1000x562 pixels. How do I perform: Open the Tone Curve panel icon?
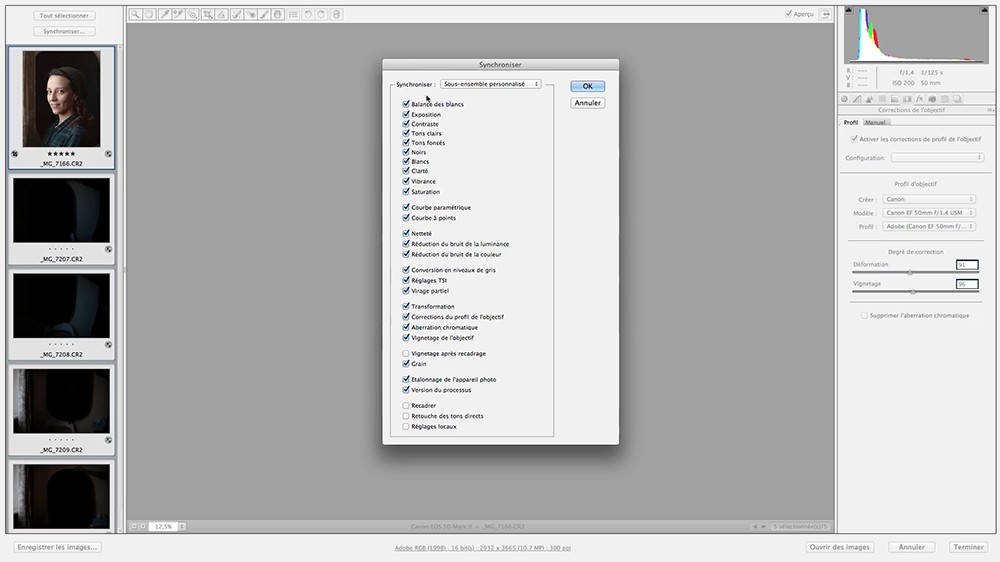pos(857,99)
